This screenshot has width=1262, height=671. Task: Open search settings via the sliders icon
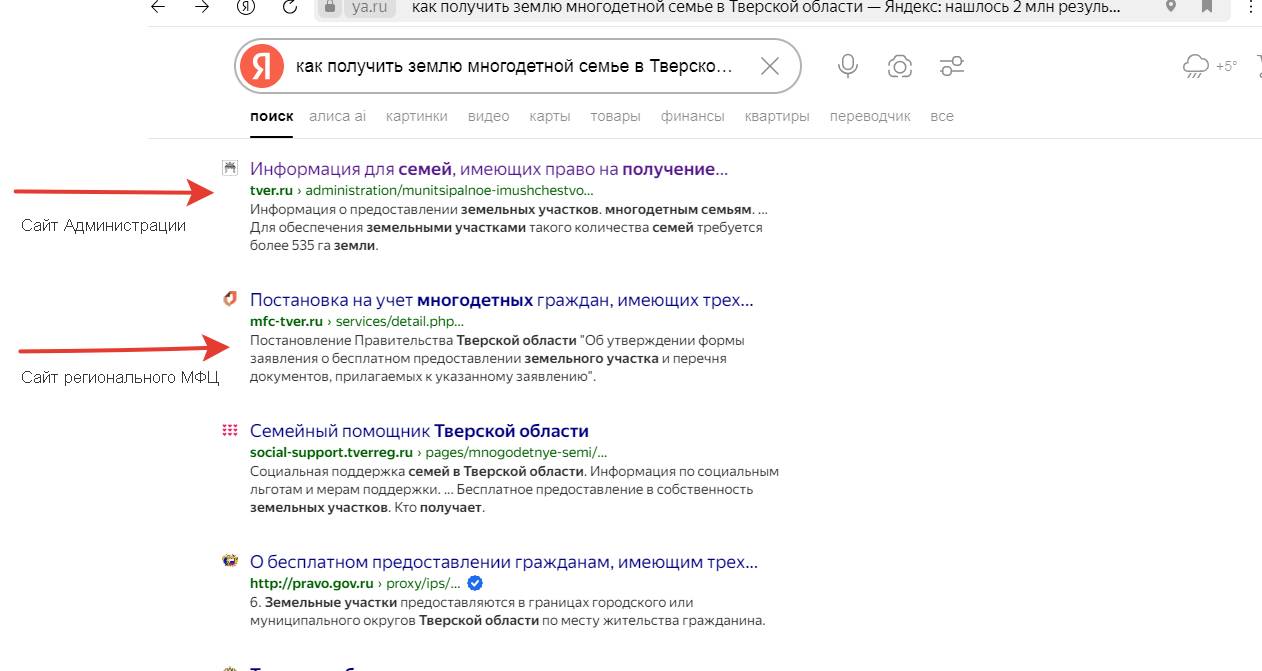pos(952,67)
